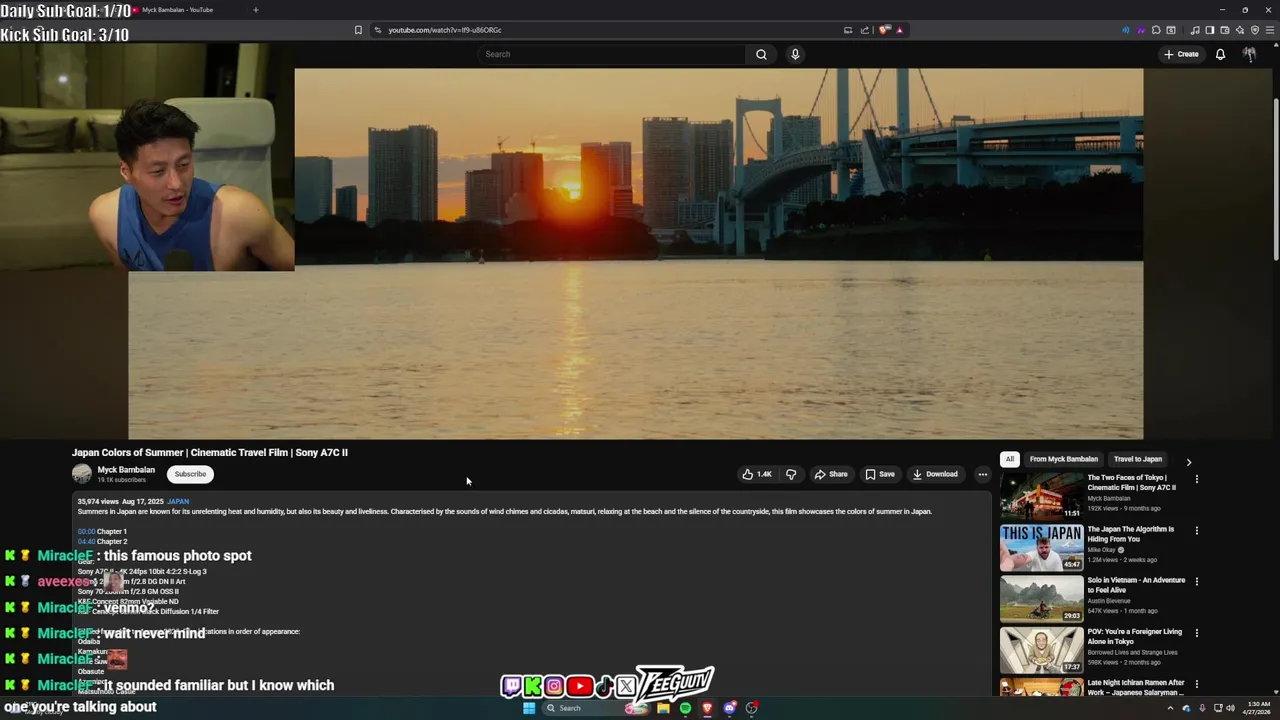Open options menu for Solo in Vietnam
This screenshot has height=720, width=1280.
tap(1196, 581)
